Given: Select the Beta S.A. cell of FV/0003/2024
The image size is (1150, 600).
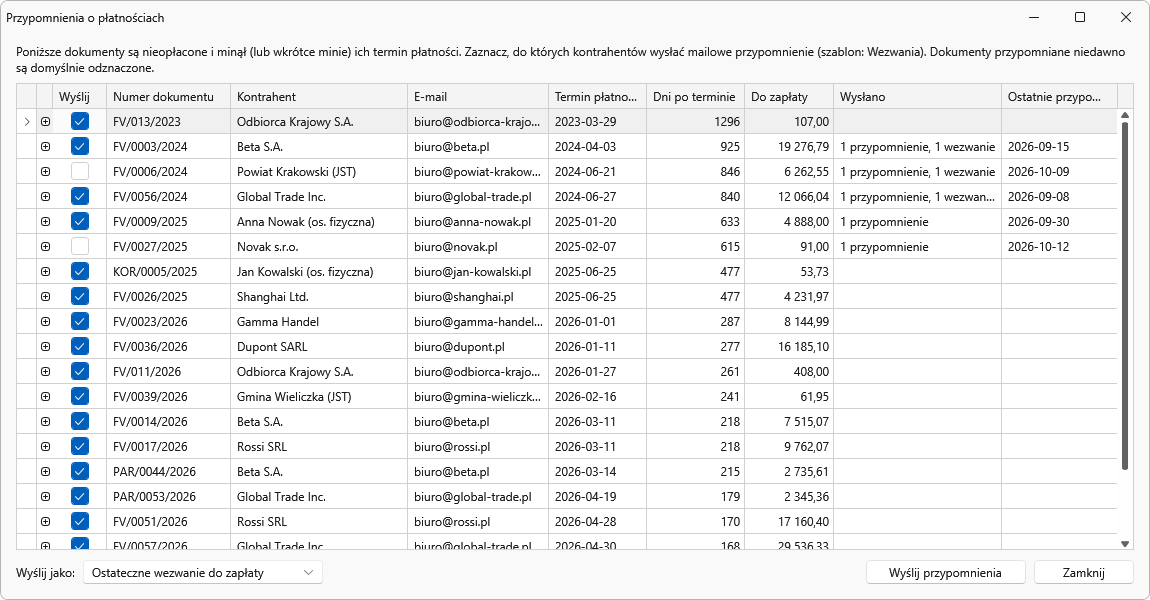Looking at the screenshot, I should pyautogui.click(x=318, y=147).
